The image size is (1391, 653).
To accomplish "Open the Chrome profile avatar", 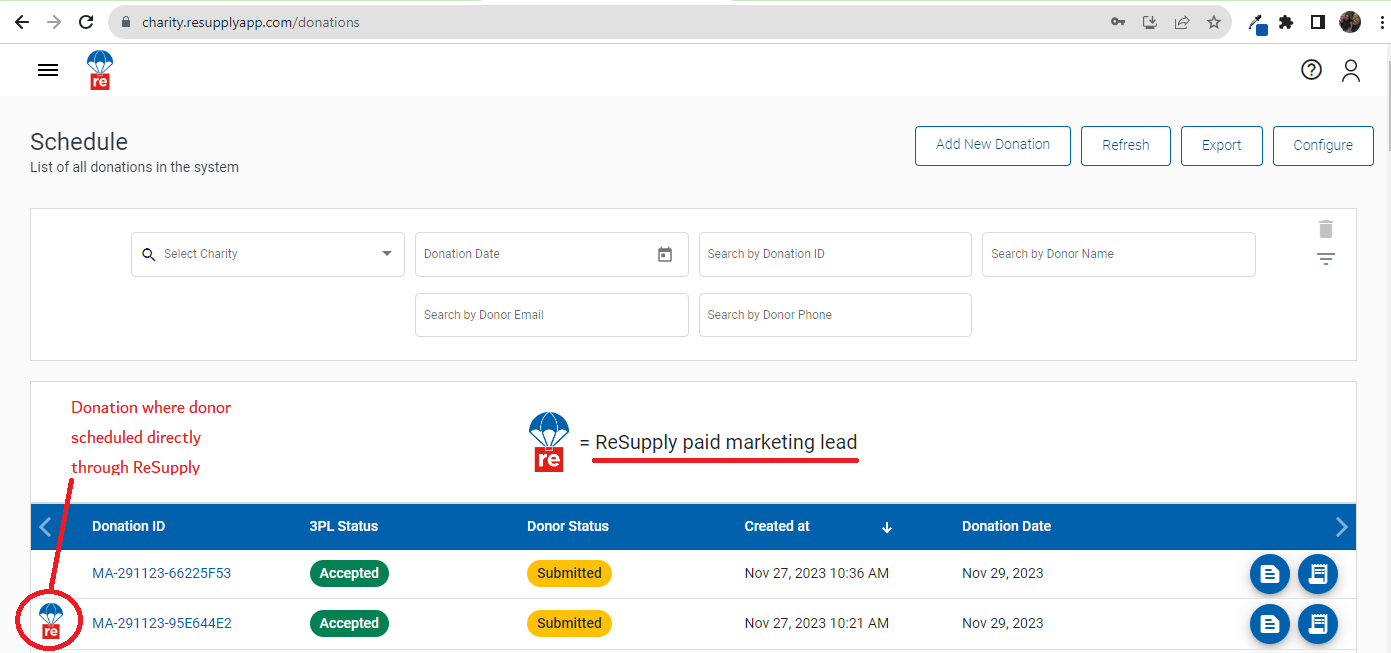I will (1350, 22).
